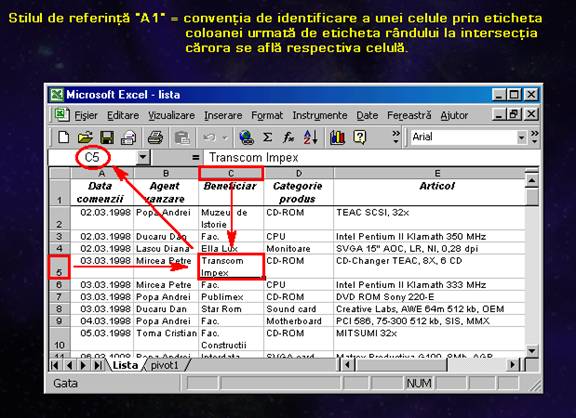Expand the Arial font dropdown
This screenshot has height=418, width=576.
[521, 138]
